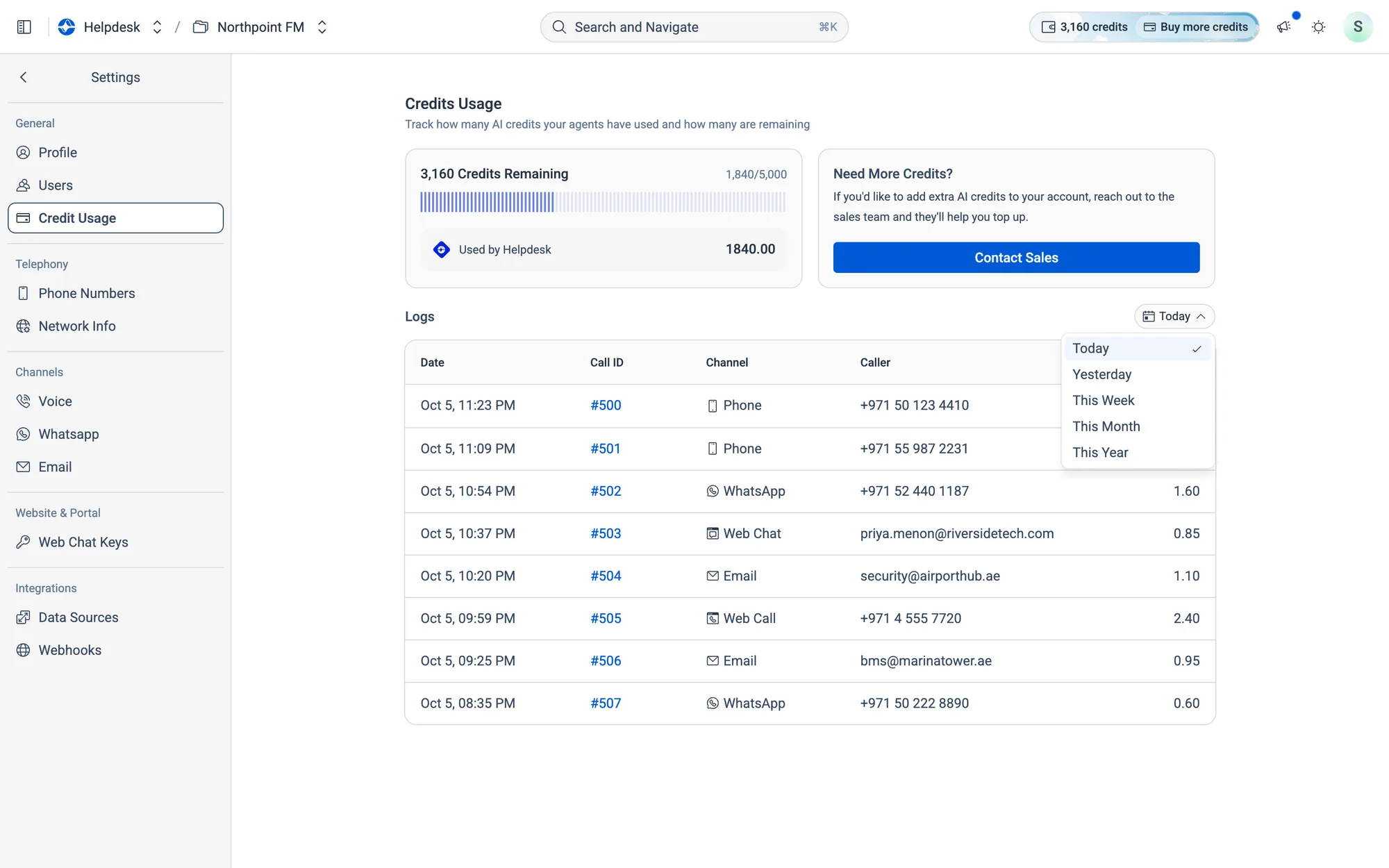Screen dimensions: 1389x868
Task: Open Voice channel settings
Action: click(x=115, y=401)
